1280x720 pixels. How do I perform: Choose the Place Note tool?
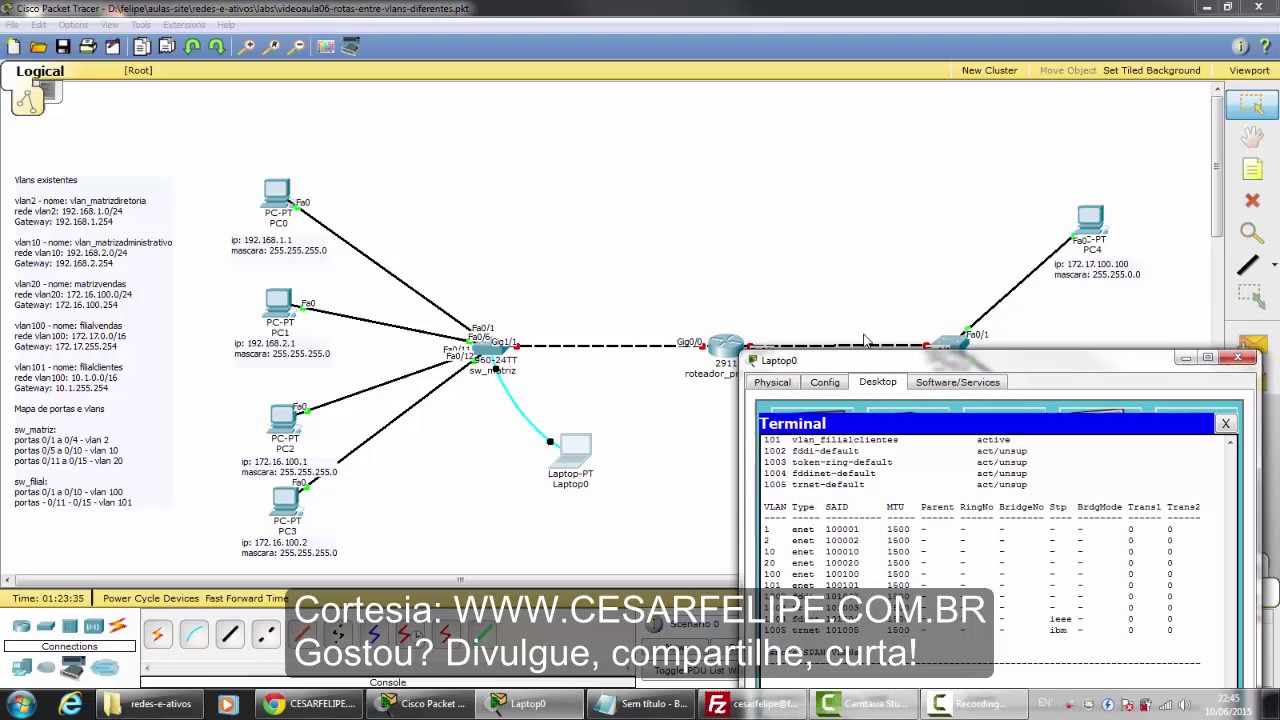(x=1251, y=169)
